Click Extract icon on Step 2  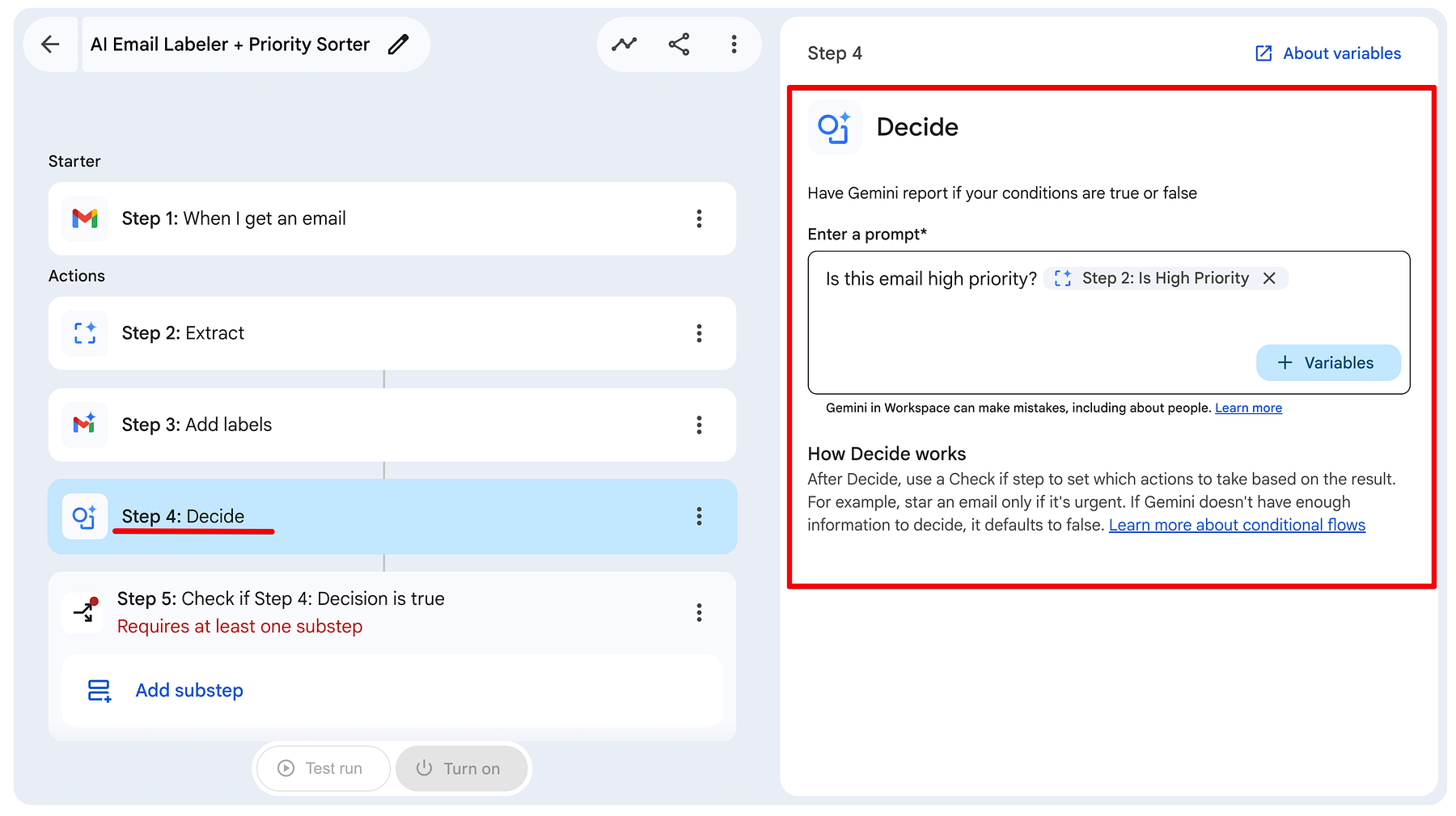click(85, 333)
